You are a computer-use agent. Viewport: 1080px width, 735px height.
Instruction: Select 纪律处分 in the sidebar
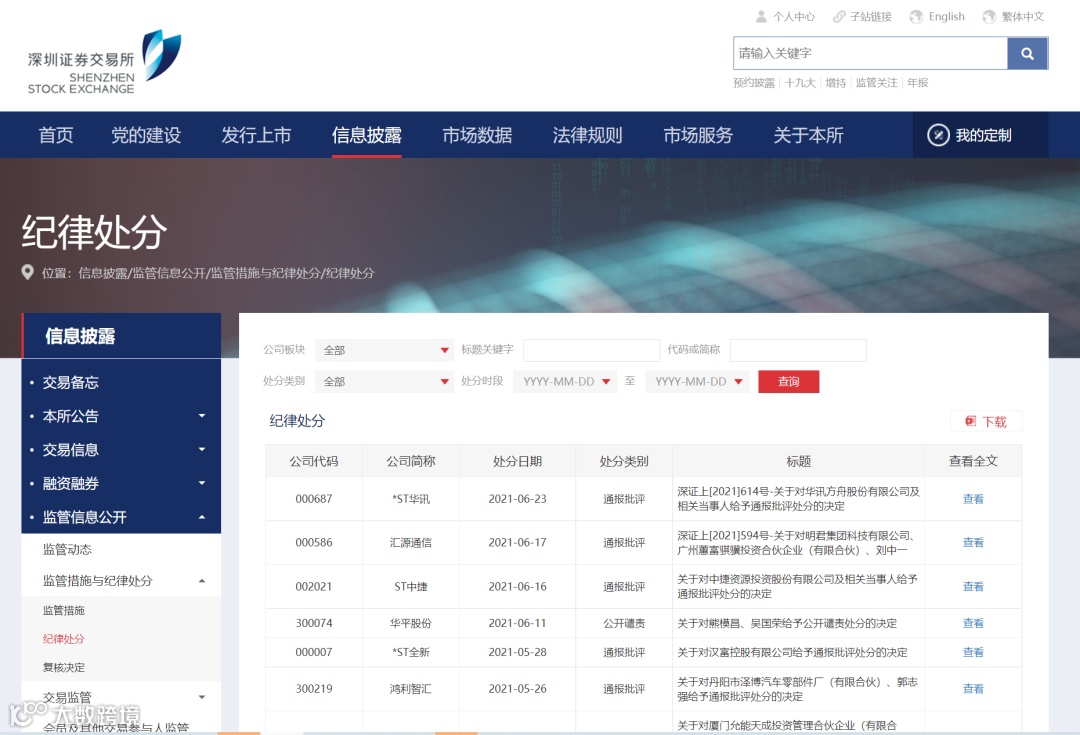point(63,639)
